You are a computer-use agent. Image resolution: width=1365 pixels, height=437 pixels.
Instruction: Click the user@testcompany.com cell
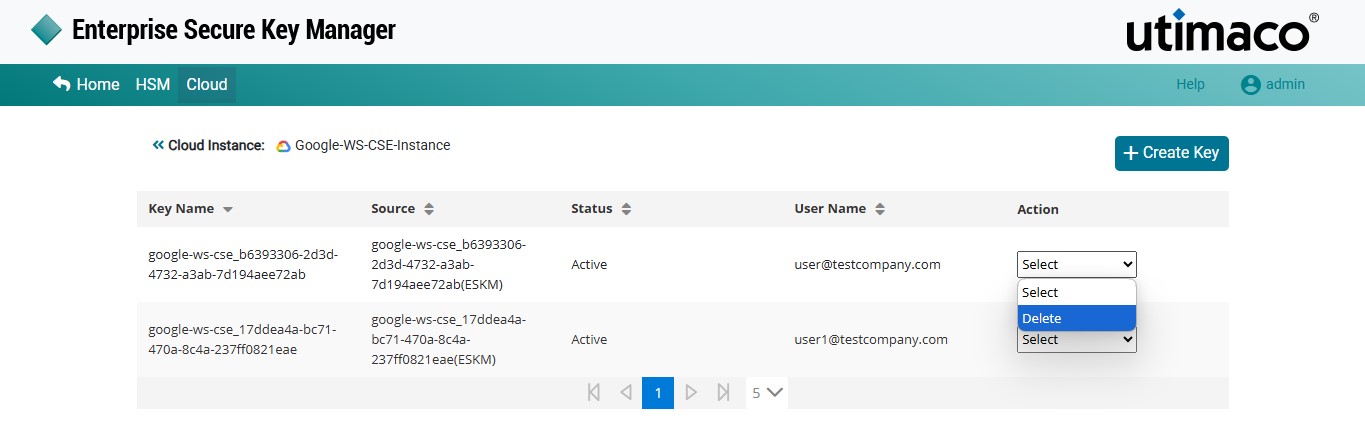pyautogui.click(x=868, y=265)
